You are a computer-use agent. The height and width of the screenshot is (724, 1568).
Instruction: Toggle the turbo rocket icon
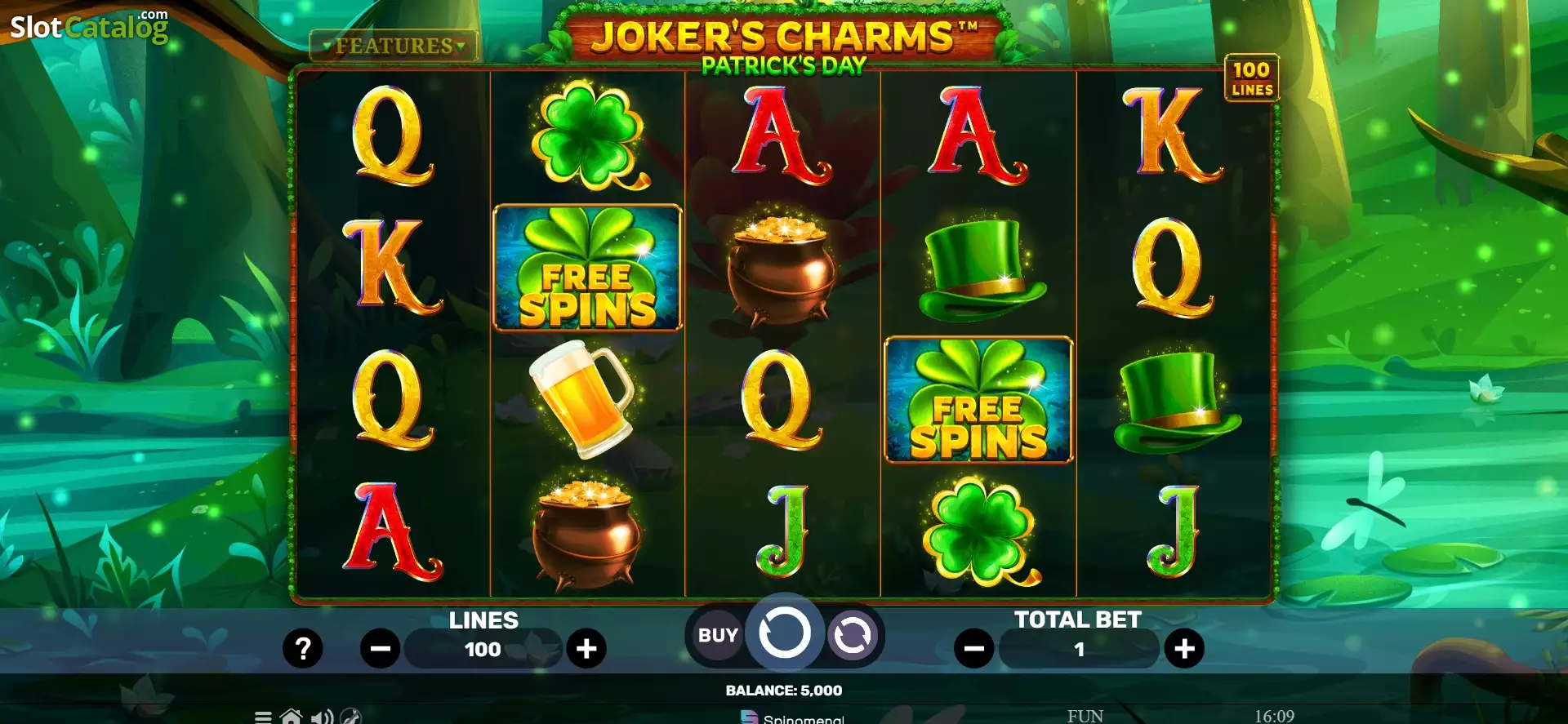pyautogui.click(x=350, y=717)
